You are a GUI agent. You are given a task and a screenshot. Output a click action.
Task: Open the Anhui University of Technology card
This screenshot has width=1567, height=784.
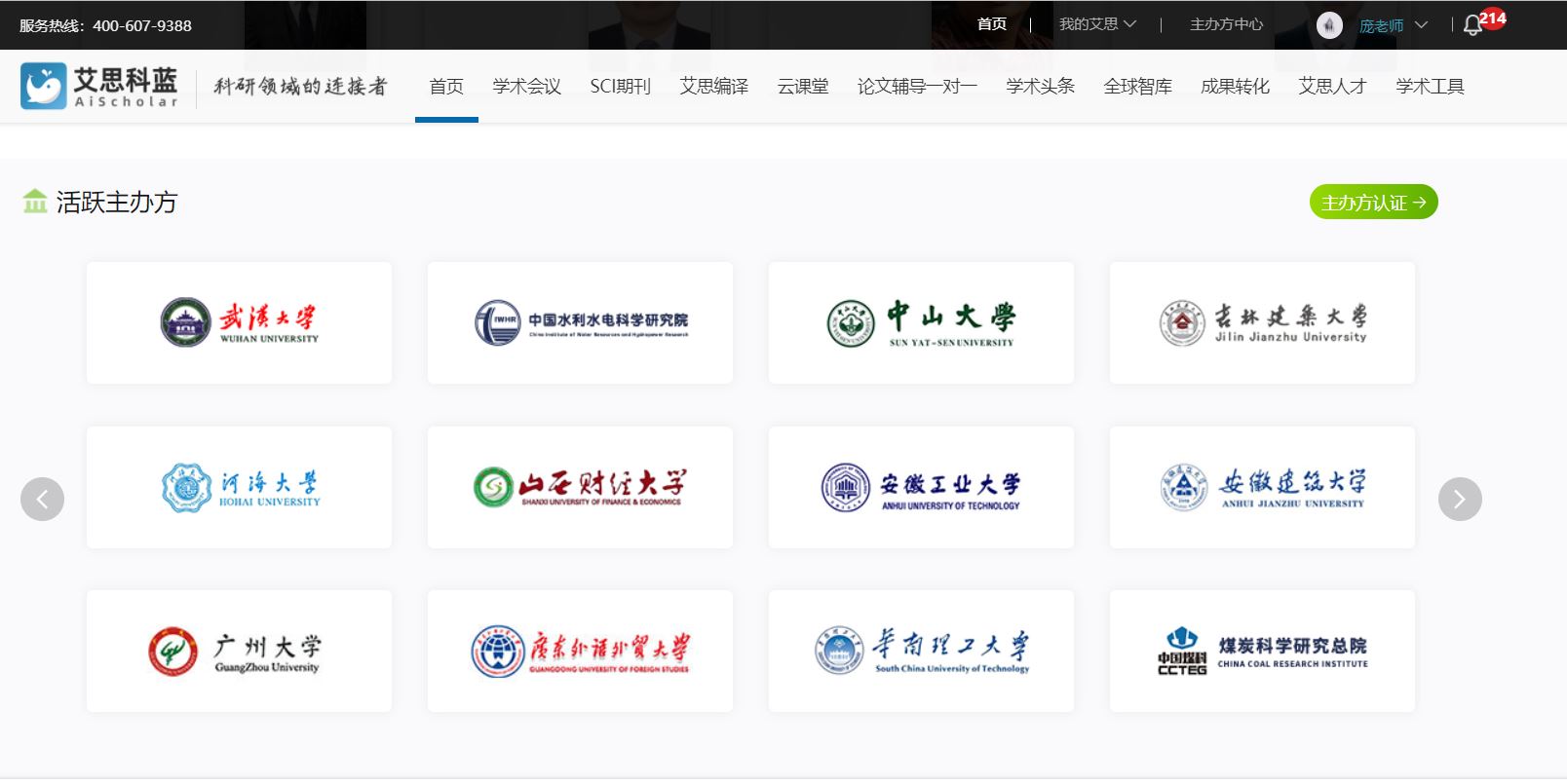click(x=921, y=487)
